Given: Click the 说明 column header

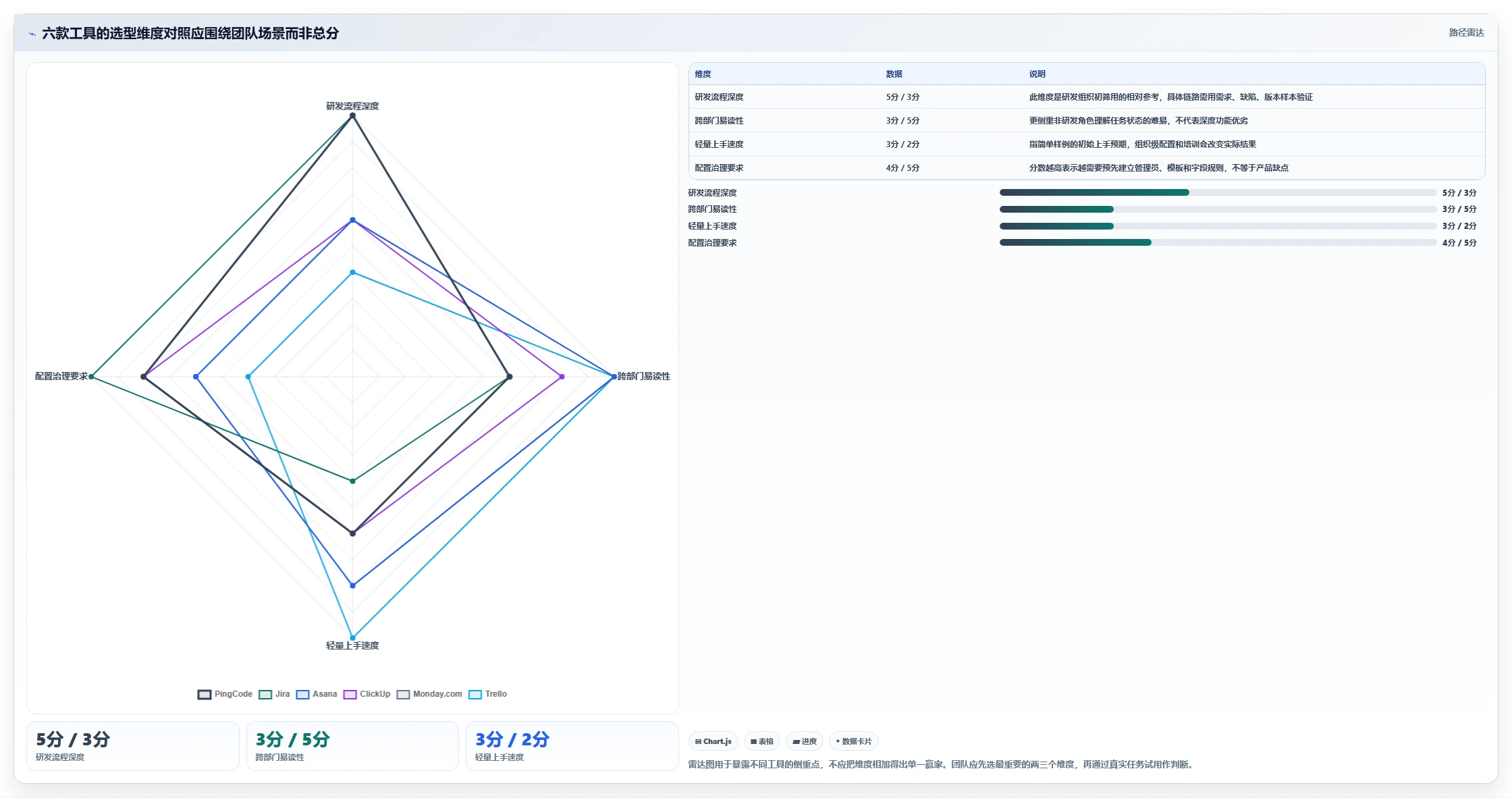Looking at the screenshot, I should point(1037,74).
